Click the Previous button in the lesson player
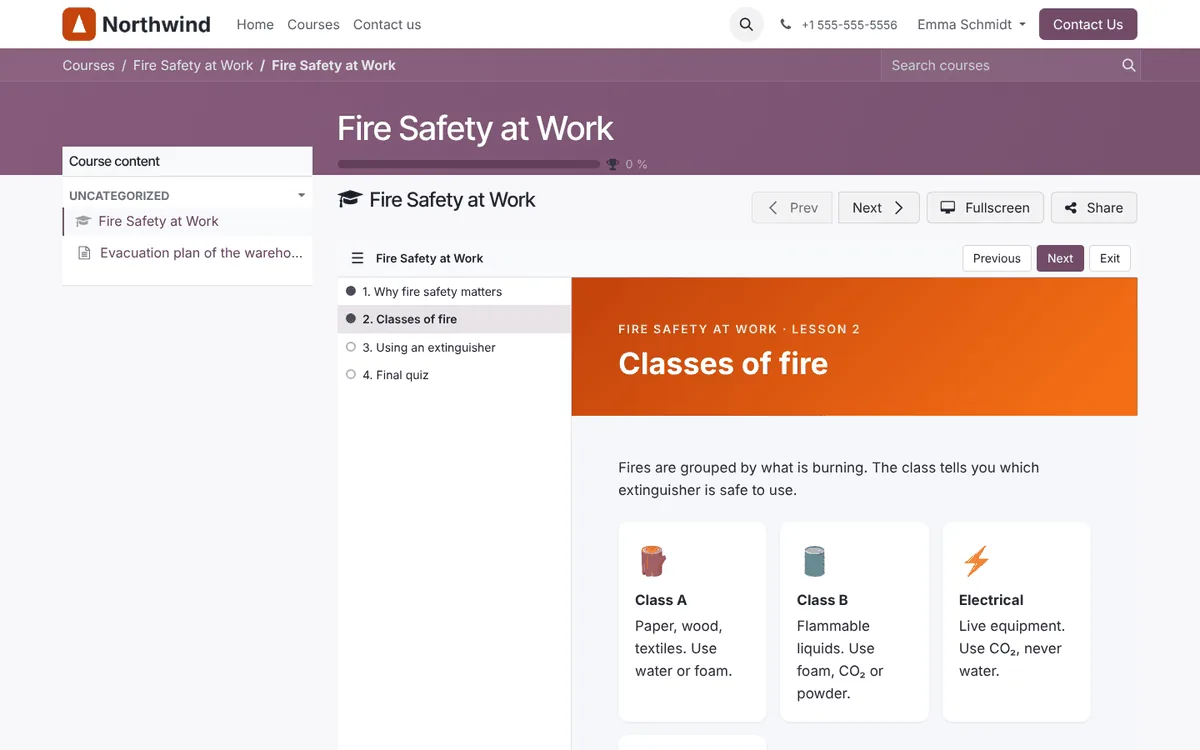Image resolution: width=1200 pixels, height=750 pixels. (997, 258)
